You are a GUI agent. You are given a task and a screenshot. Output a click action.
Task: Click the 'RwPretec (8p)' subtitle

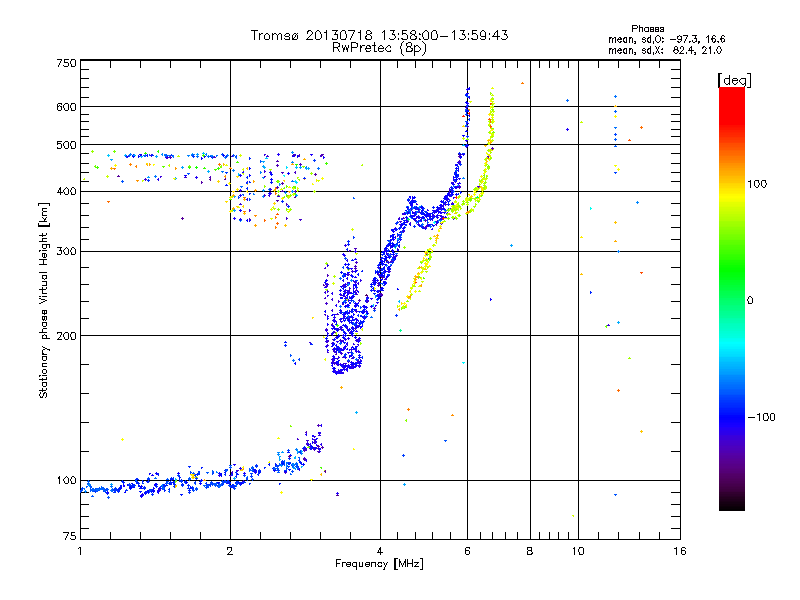click(x=379, y=48)
